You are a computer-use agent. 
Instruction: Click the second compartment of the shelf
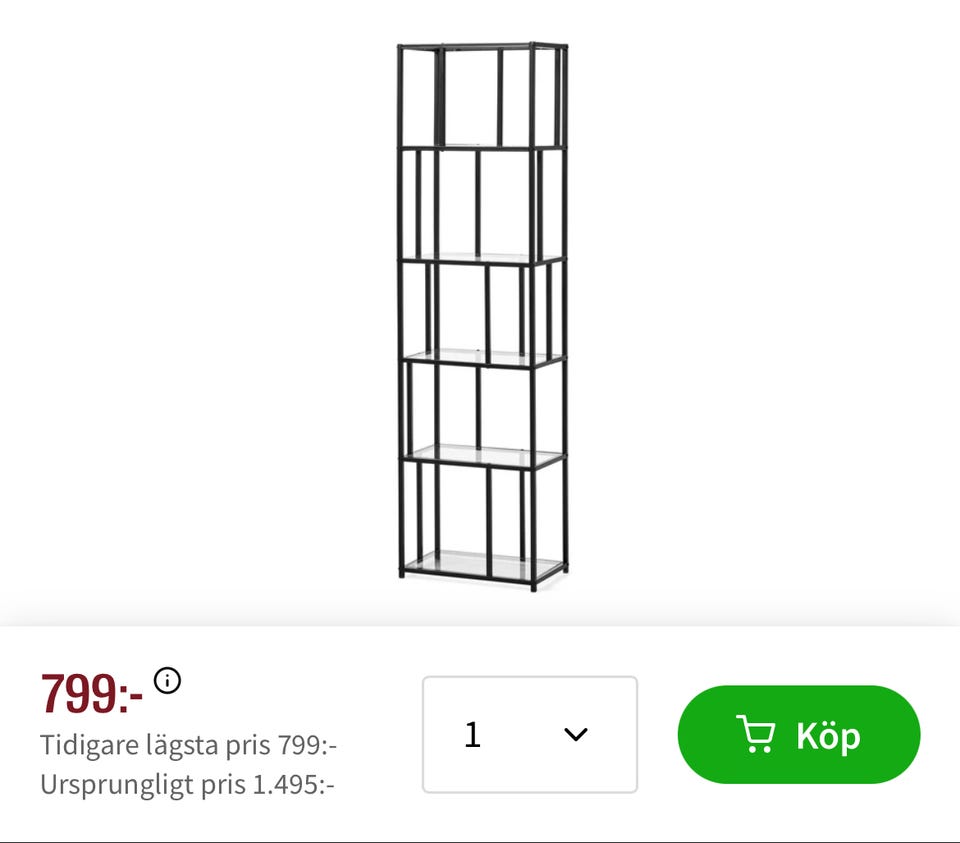[x=482, y=205]
